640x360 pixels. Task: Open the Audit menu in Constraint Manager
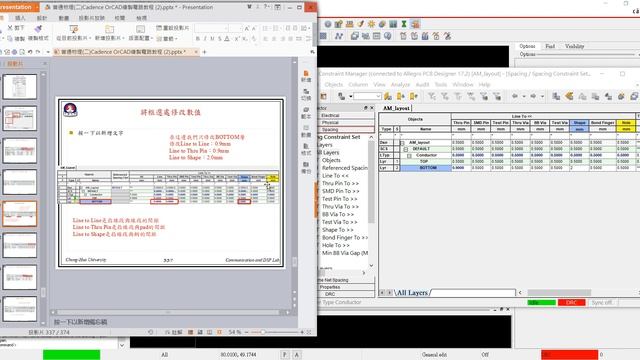(x=422, y=84)
